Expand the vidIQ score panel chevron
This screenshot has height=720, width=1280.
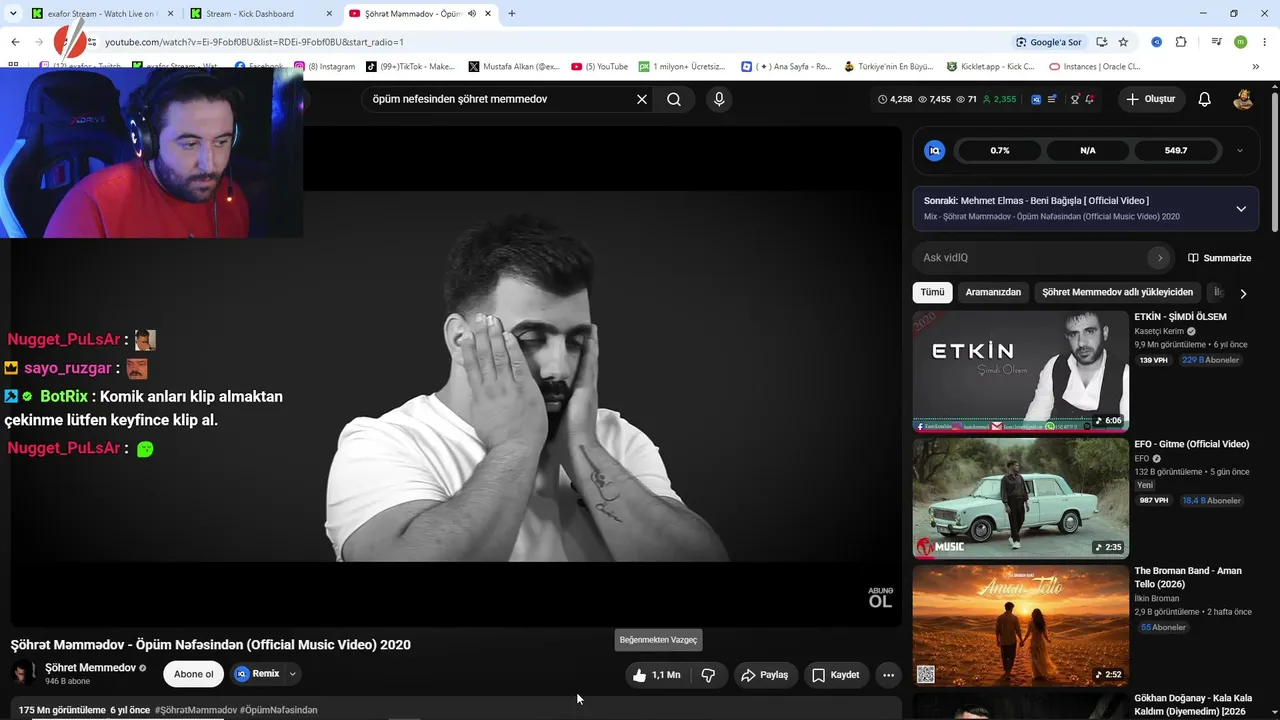point(1240,151)
